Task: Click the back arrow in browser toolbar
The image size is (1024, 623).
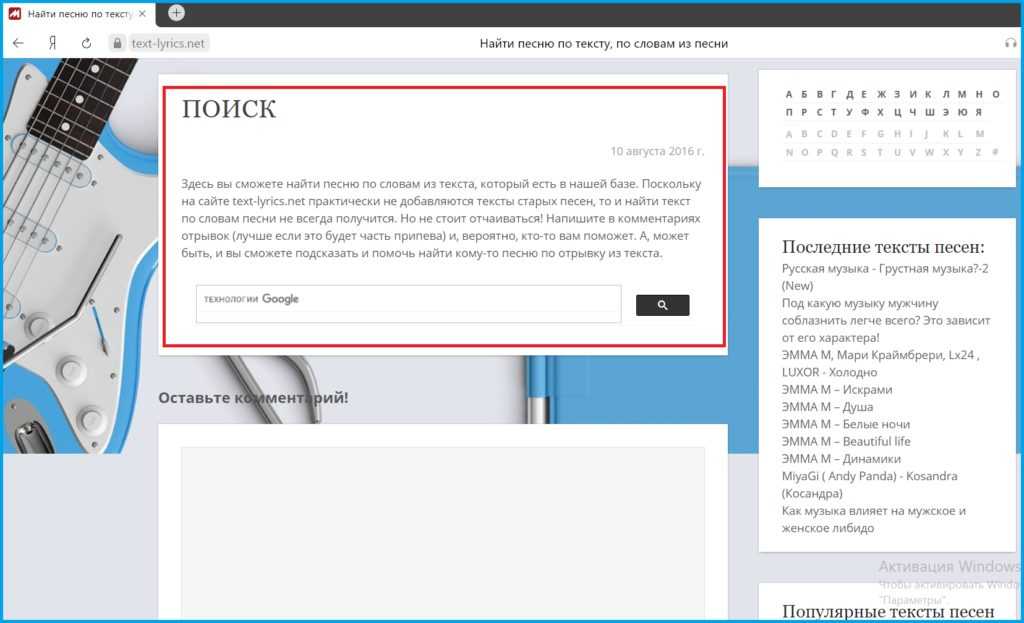Action: (x=18, y=43)
